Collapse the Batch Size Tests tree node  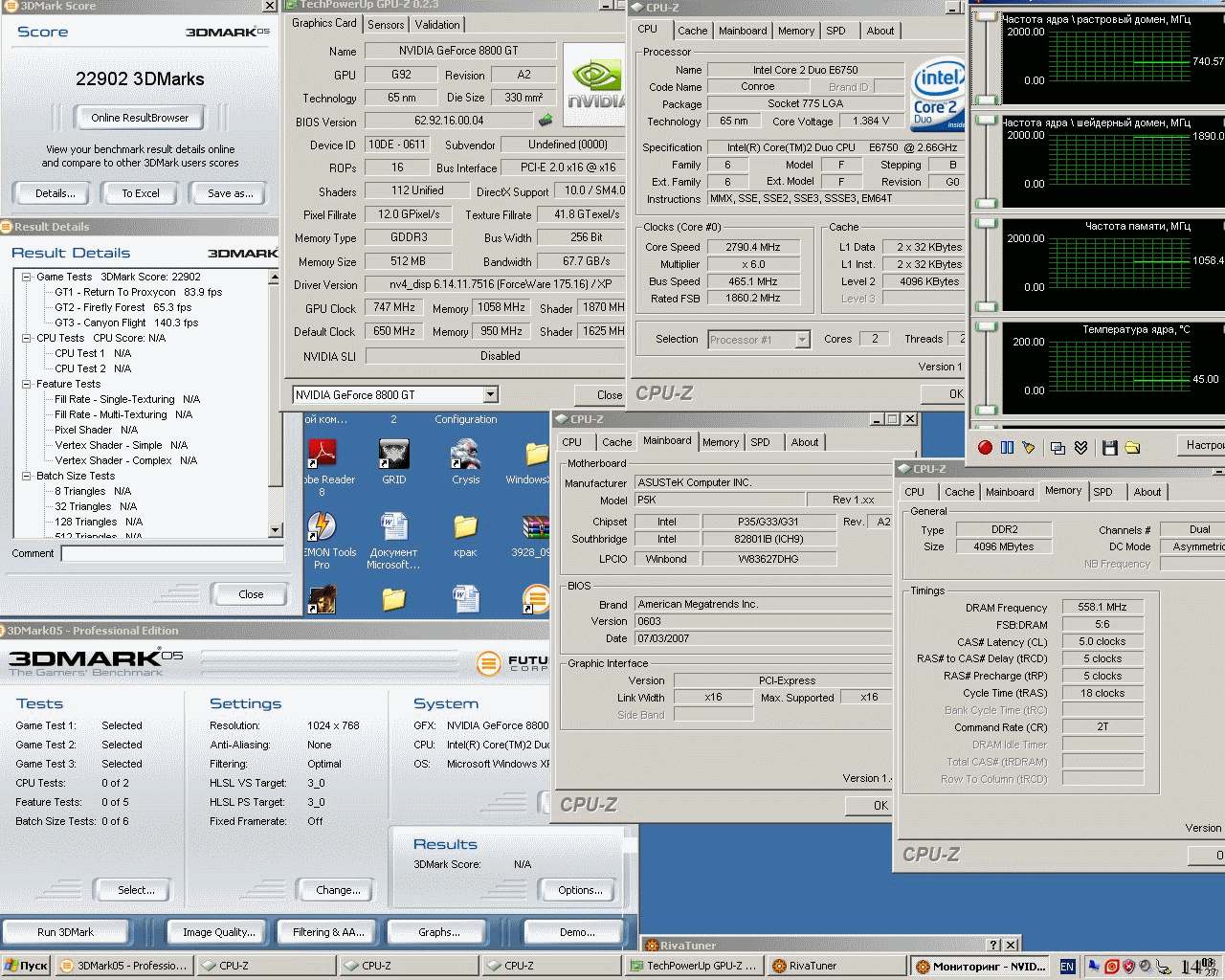[27, 476]
